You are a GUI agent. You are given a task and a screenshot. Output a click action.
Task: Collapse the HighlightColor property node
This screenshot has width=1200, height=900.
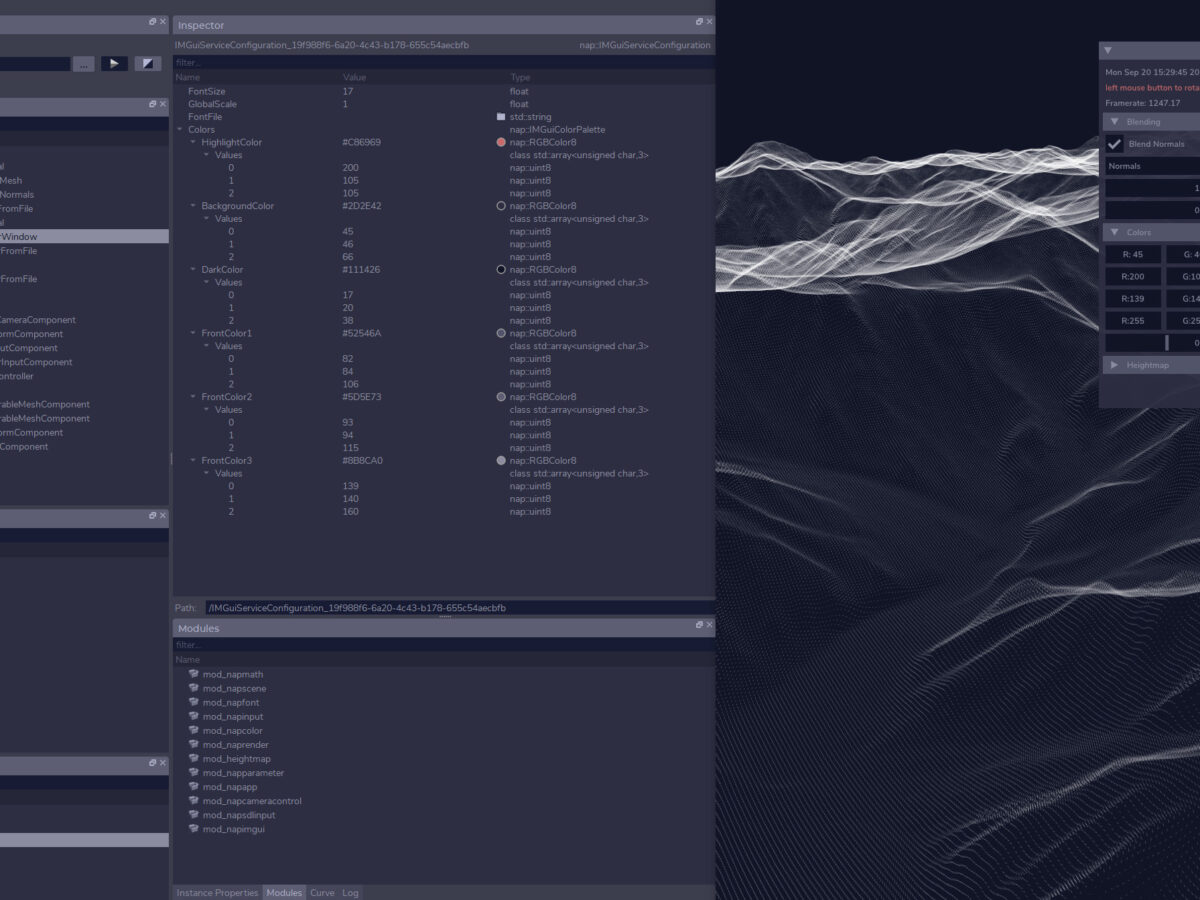pos(193,143)
